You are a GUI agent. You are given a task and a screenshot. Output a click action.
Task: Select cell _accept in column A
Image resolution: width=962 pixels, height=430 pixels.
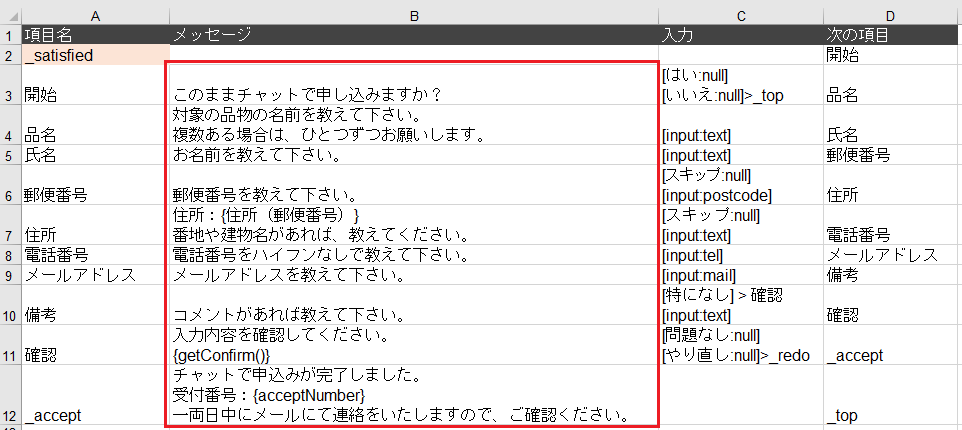click(x=95, y=396)
